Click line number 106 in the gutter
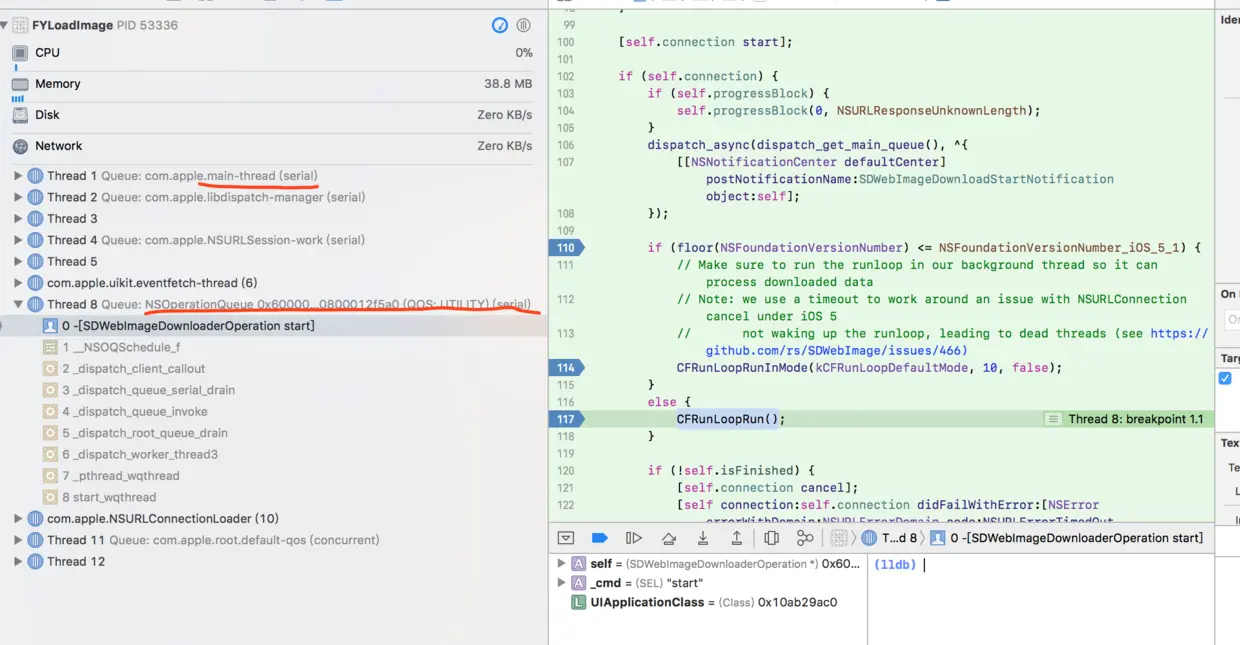The width and height of the screenshot is (1240, 645). click(x=566, y=145)
